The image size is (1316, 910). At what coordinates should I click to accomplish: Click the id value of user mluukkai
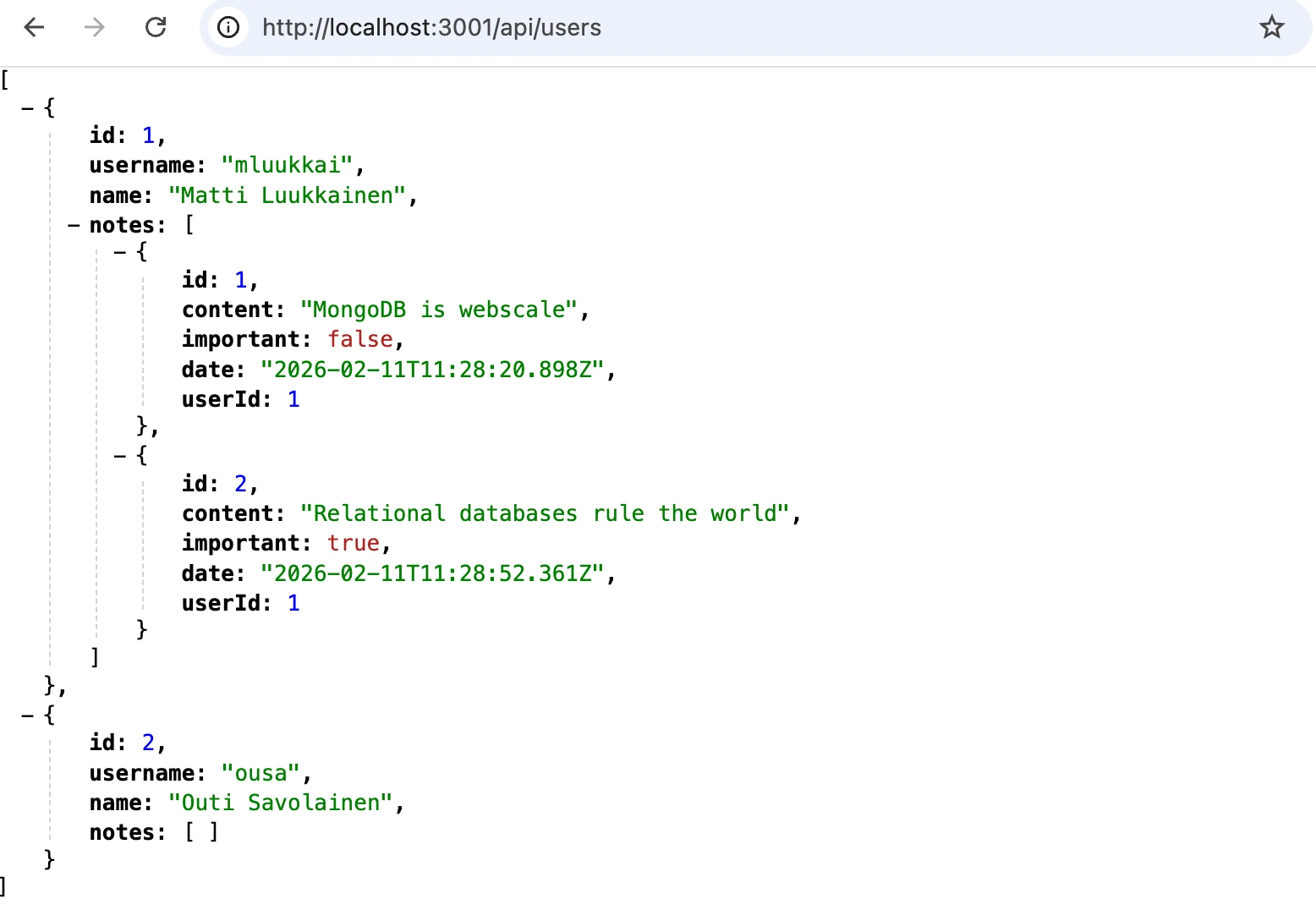[x=149, y=135]
